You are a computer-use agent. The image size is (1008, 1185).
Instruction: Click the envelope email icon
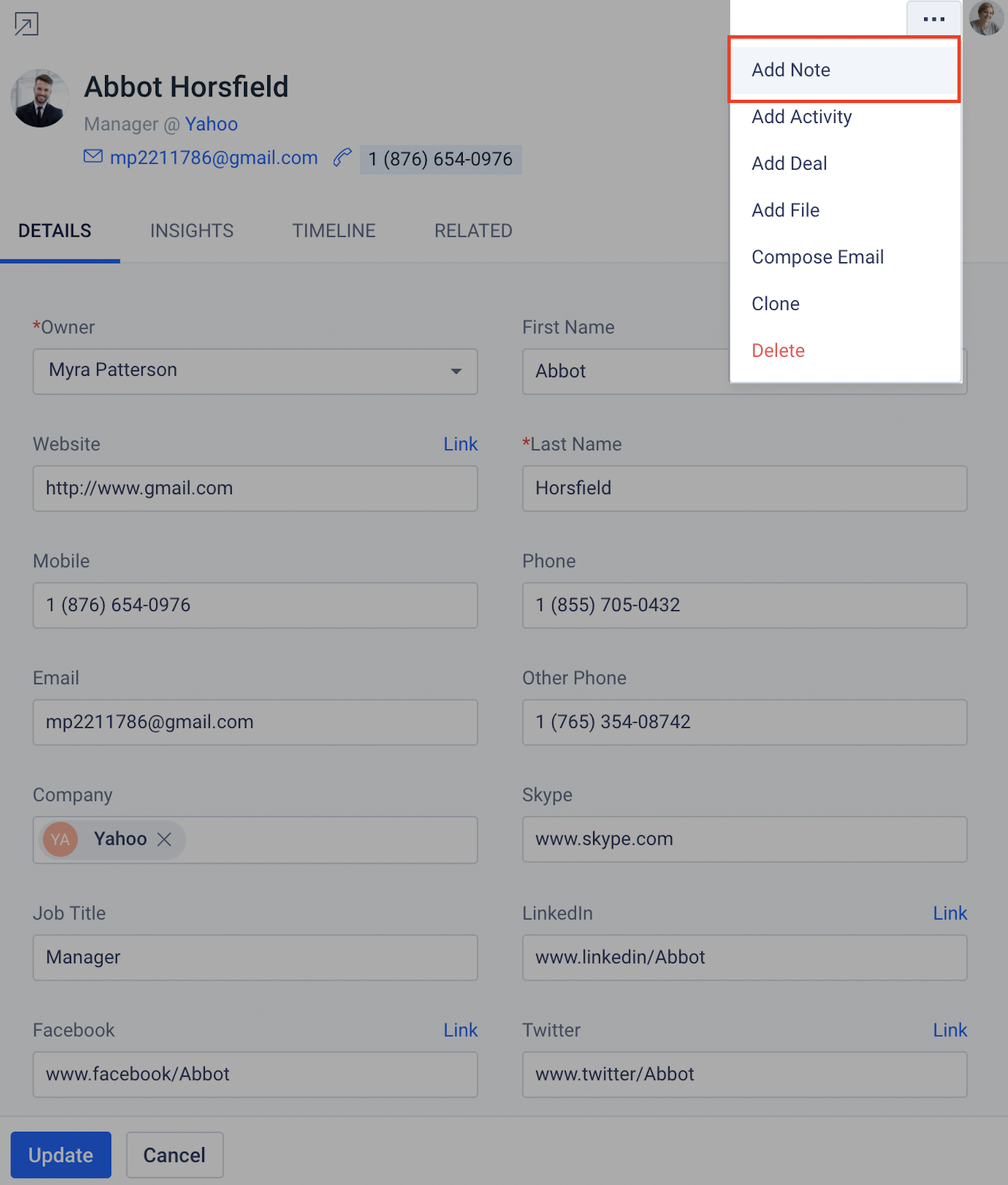coord(93,156)
